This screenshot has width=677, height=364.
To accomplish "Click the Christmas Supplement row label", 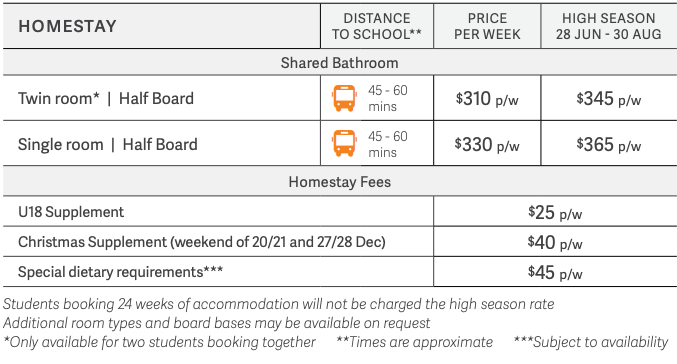I will 202,242.
